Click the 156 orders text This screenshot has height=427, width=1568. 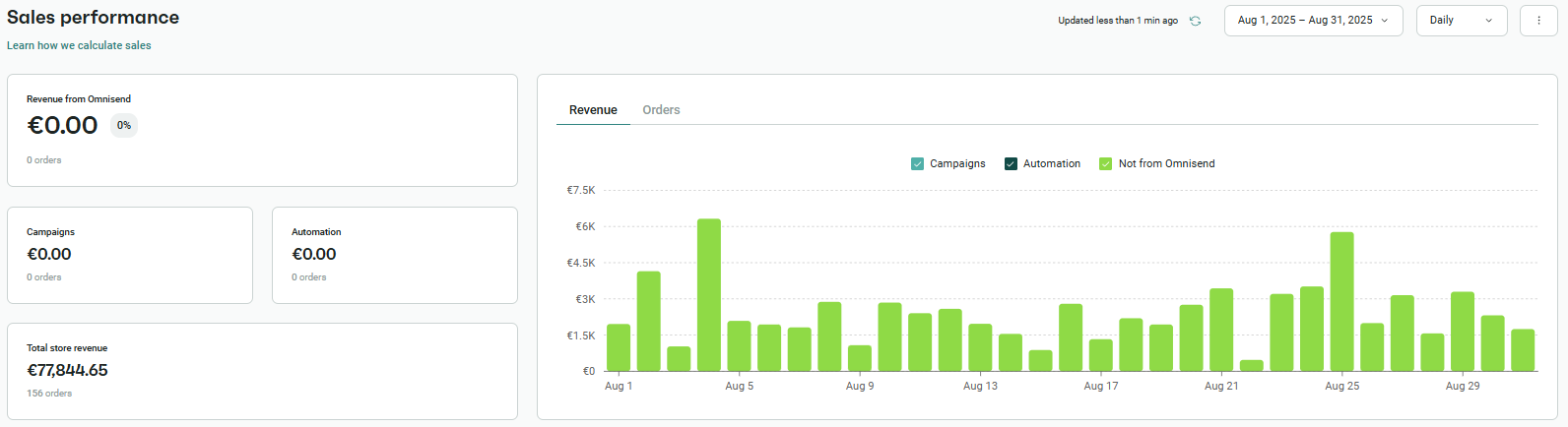(49, 394)
